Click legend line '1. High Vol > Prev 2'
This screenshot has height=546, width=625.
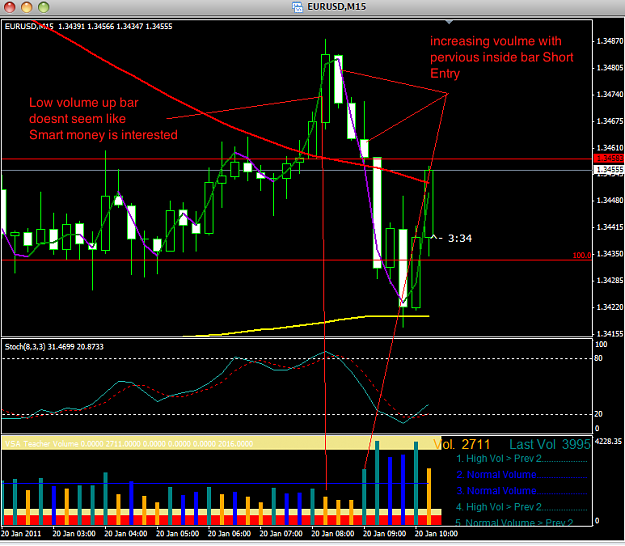521,459
